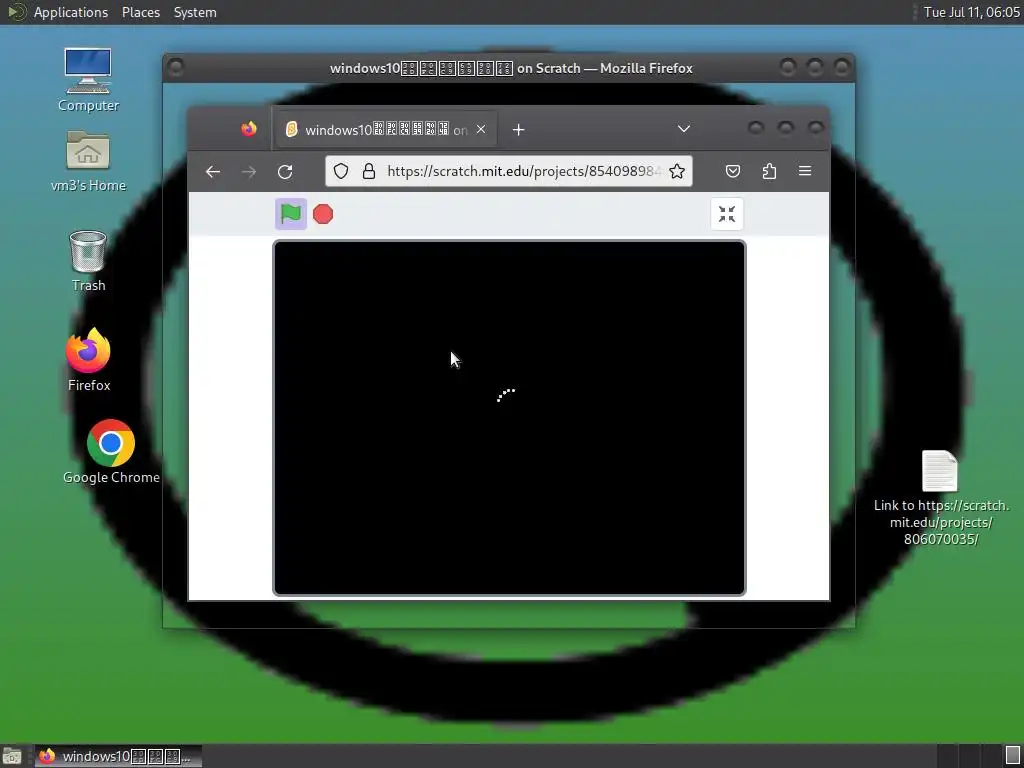The height and width of the screenshot is (768, 1024).
Task: Select the Link to scratch.mit.edu desktop file
Action: 940,498
